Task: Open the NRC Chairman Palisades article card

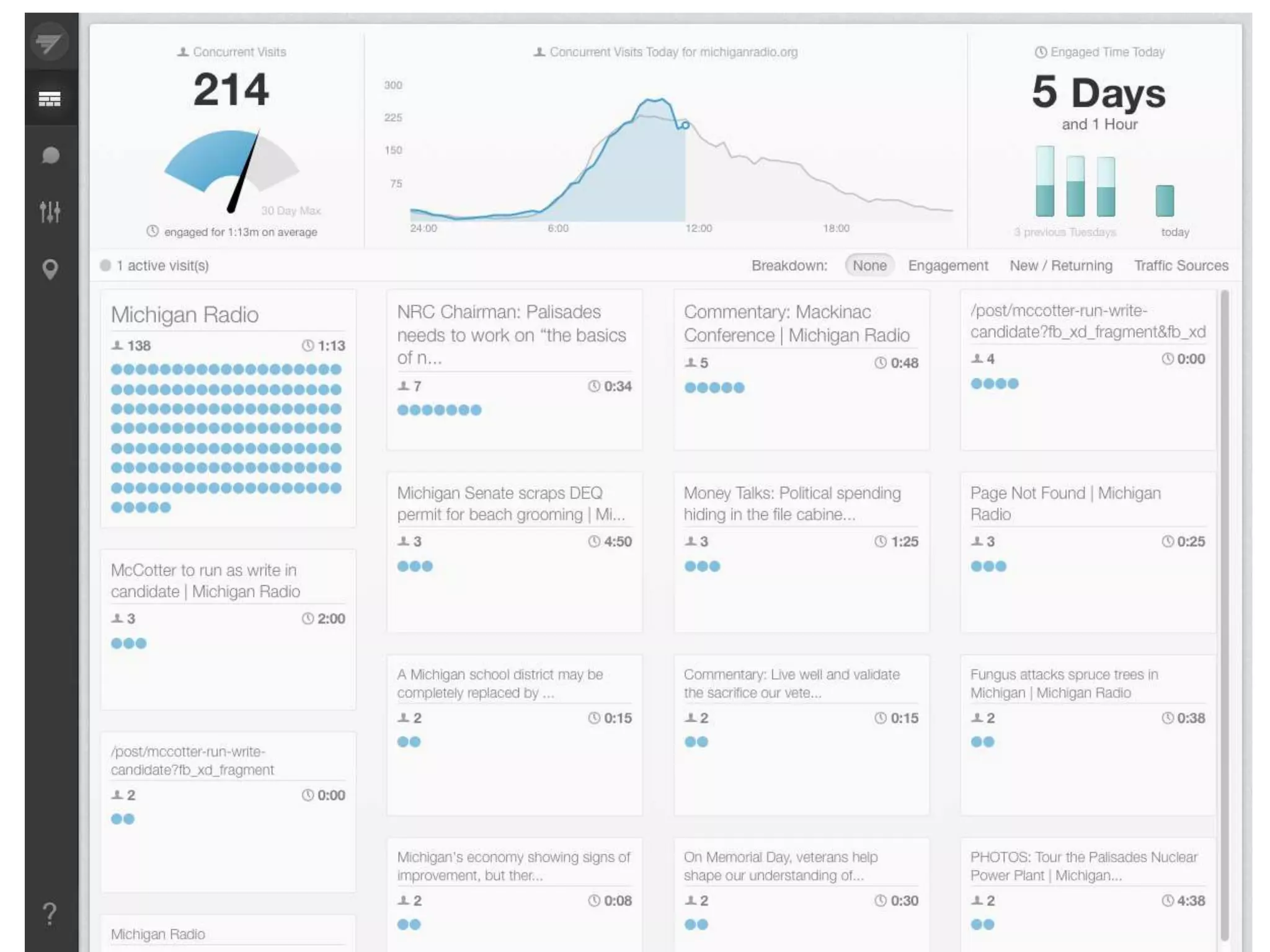Action: coord(512,335)
